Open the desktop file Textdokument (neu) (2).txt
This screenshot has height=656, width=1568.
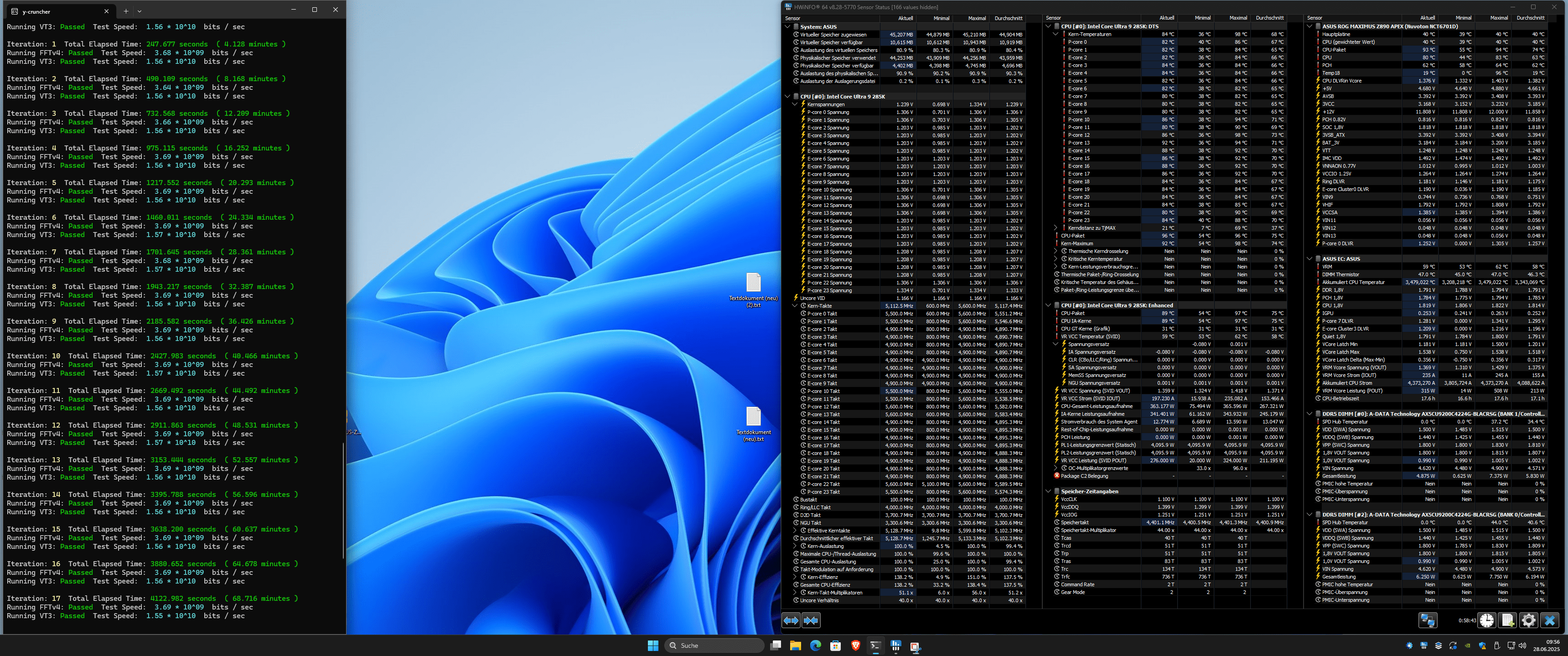point(754,289)
